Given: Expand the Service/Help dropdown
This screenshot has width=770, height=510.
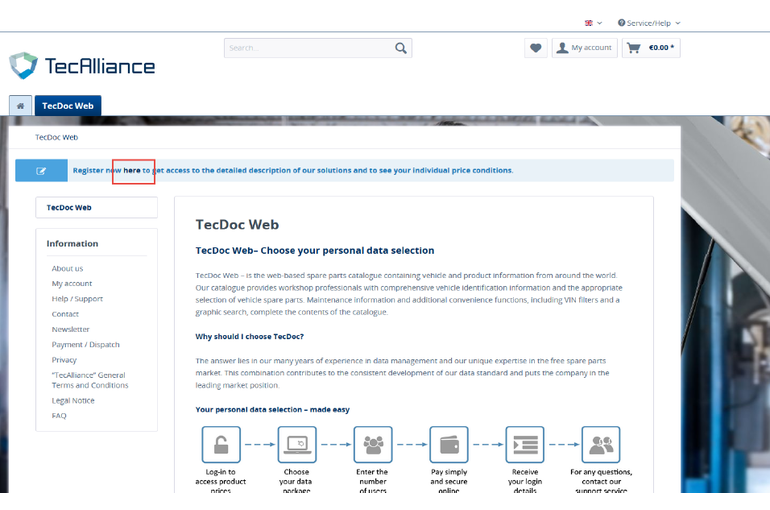Looking at the screenshot, I should coord(649,23).
